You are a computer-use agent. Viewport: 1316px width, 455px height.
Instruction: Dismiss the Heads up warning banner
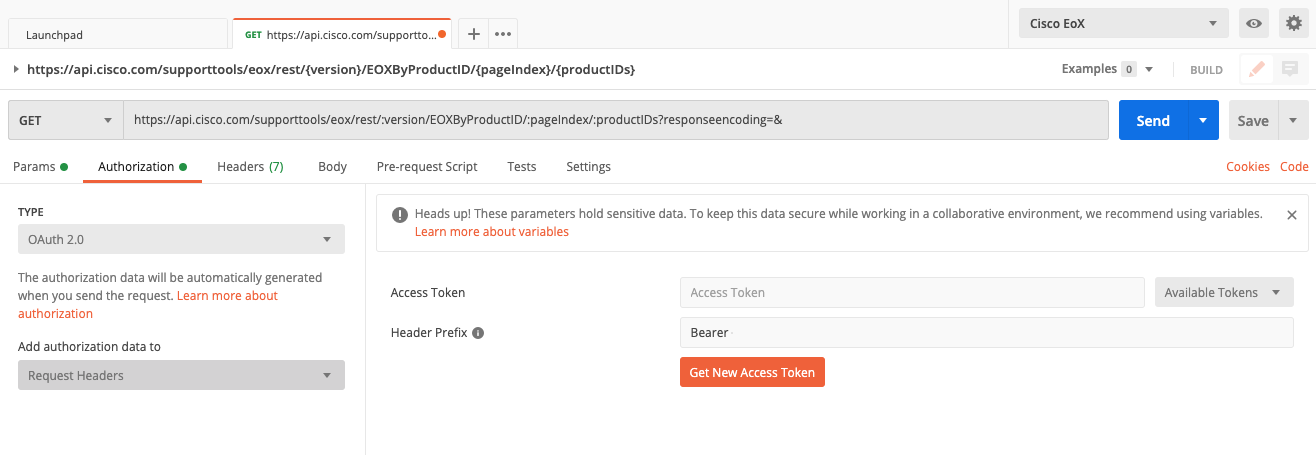click(x=1291, y=214)
